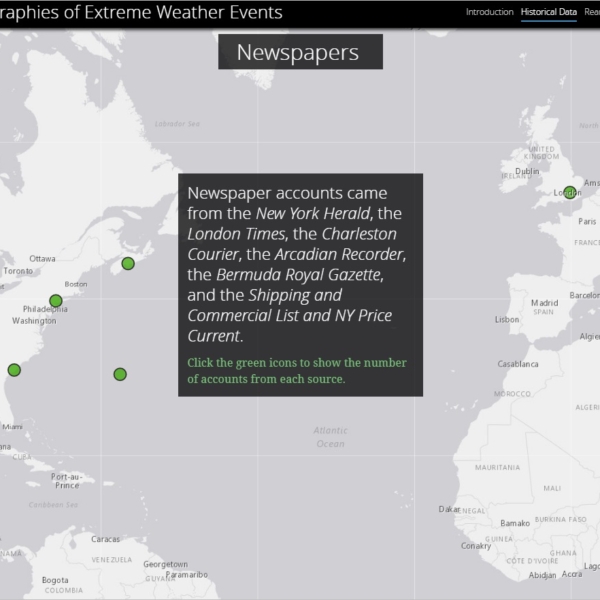Click the Extreme Weather Events page title
Screen dimensions: 600x600
tap(141, 13)
